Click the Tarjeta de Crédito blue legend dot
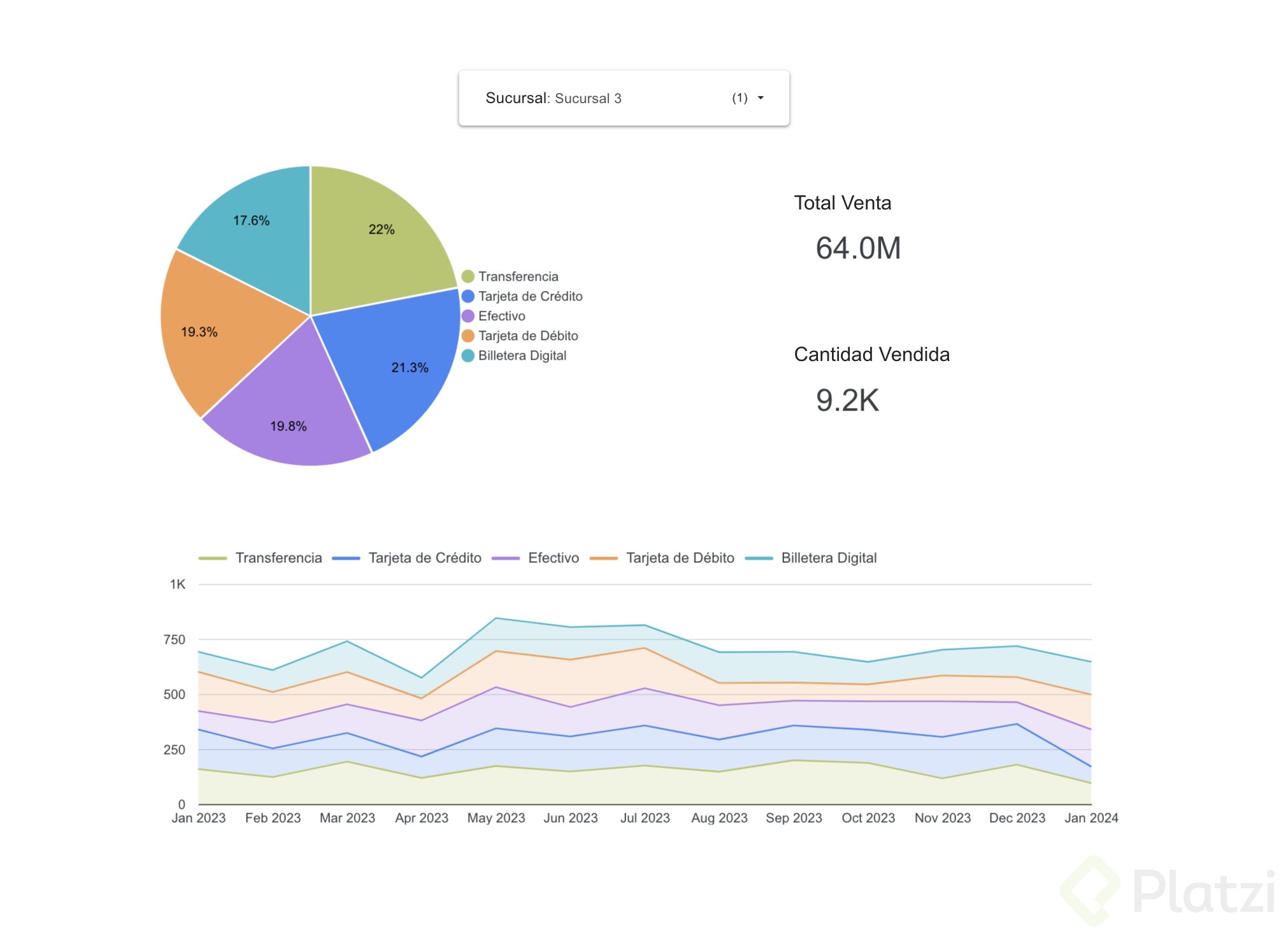The image size is (1288, 936). pyautogui.click(x=468, y=296)
